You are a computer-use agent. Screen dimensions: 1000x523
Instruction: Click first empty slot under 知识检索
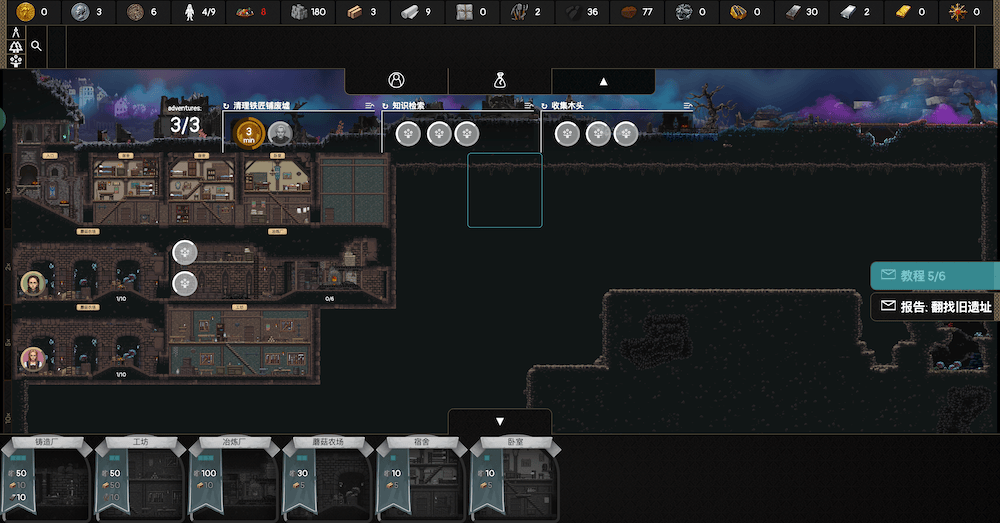pos(407,133)
